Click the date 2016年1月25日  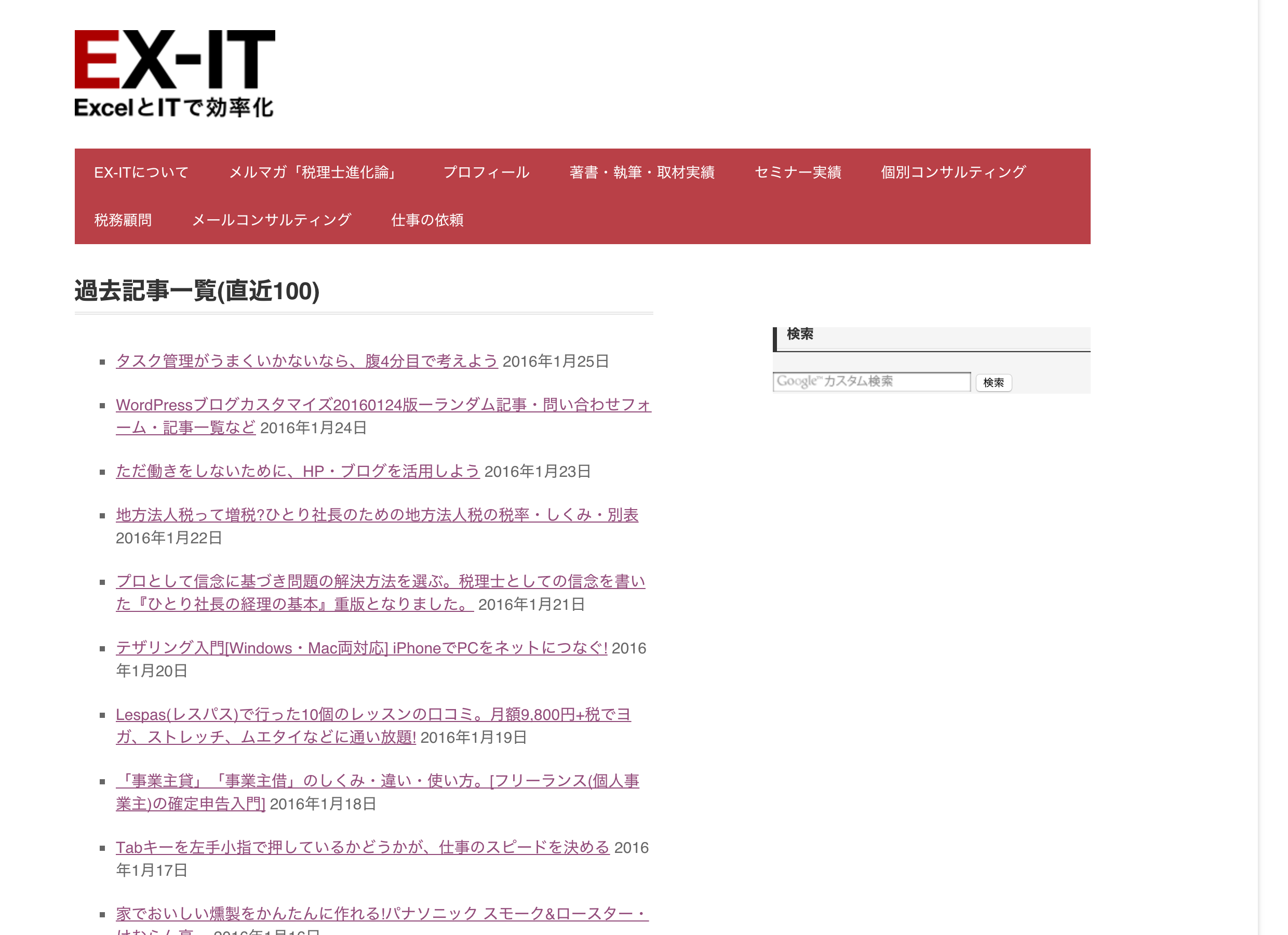[x=555, y=362]
